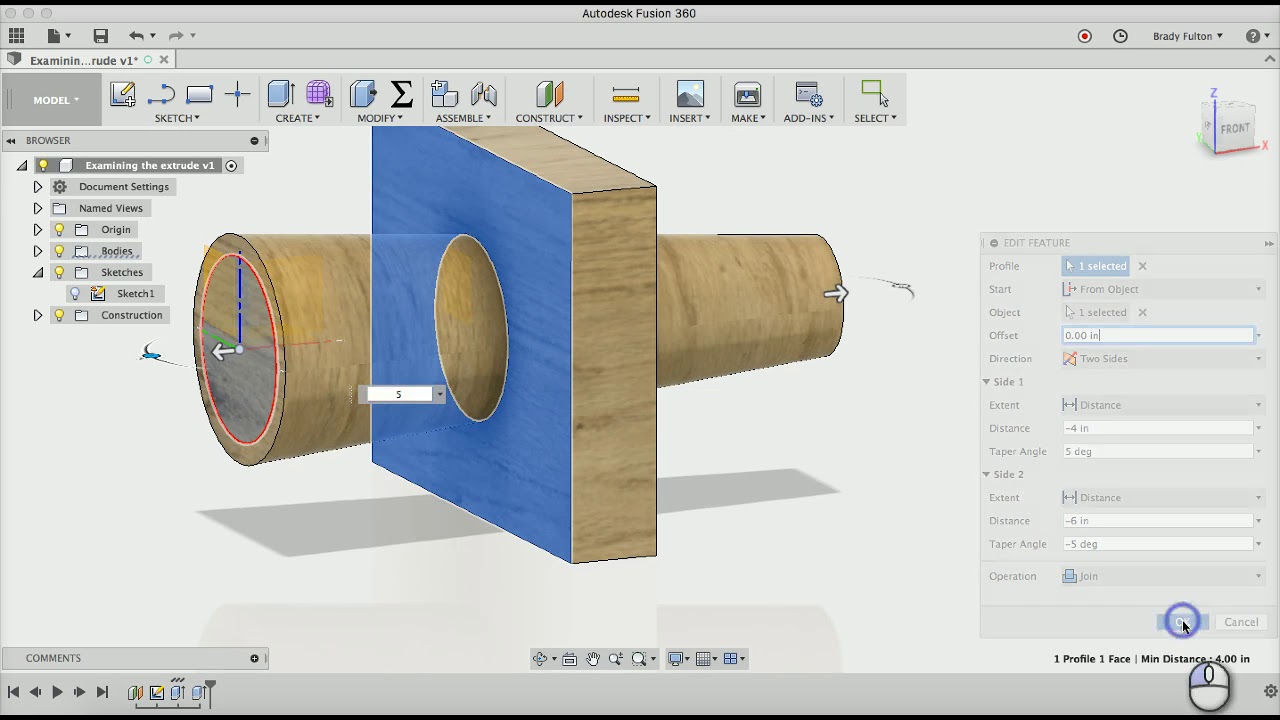The width and height of the screenshot is (1280, 720).
Task: Toggle visibility bulb for Bodies folder
Action: (x=59, y=251)
